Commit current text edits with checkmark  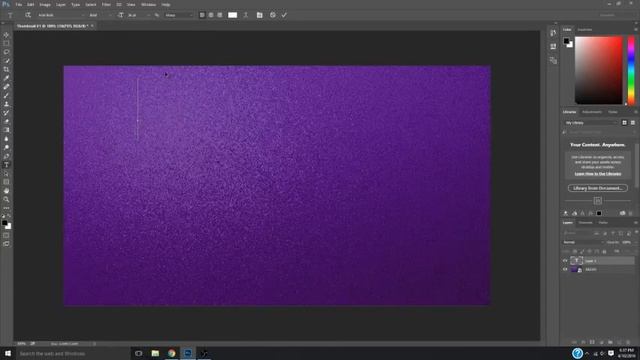click(x=284, y=15)
